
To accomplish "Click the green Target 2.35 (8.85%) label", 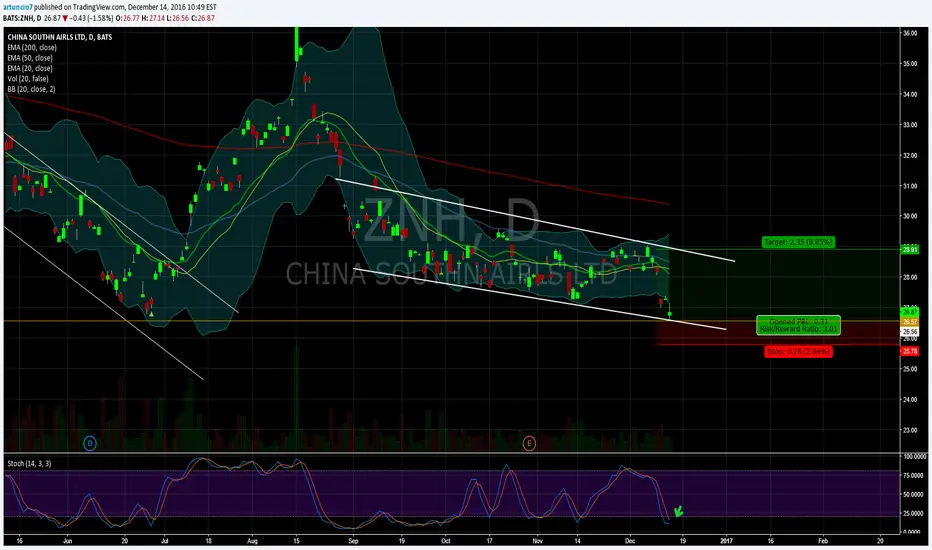I will [x=798, y=242].
